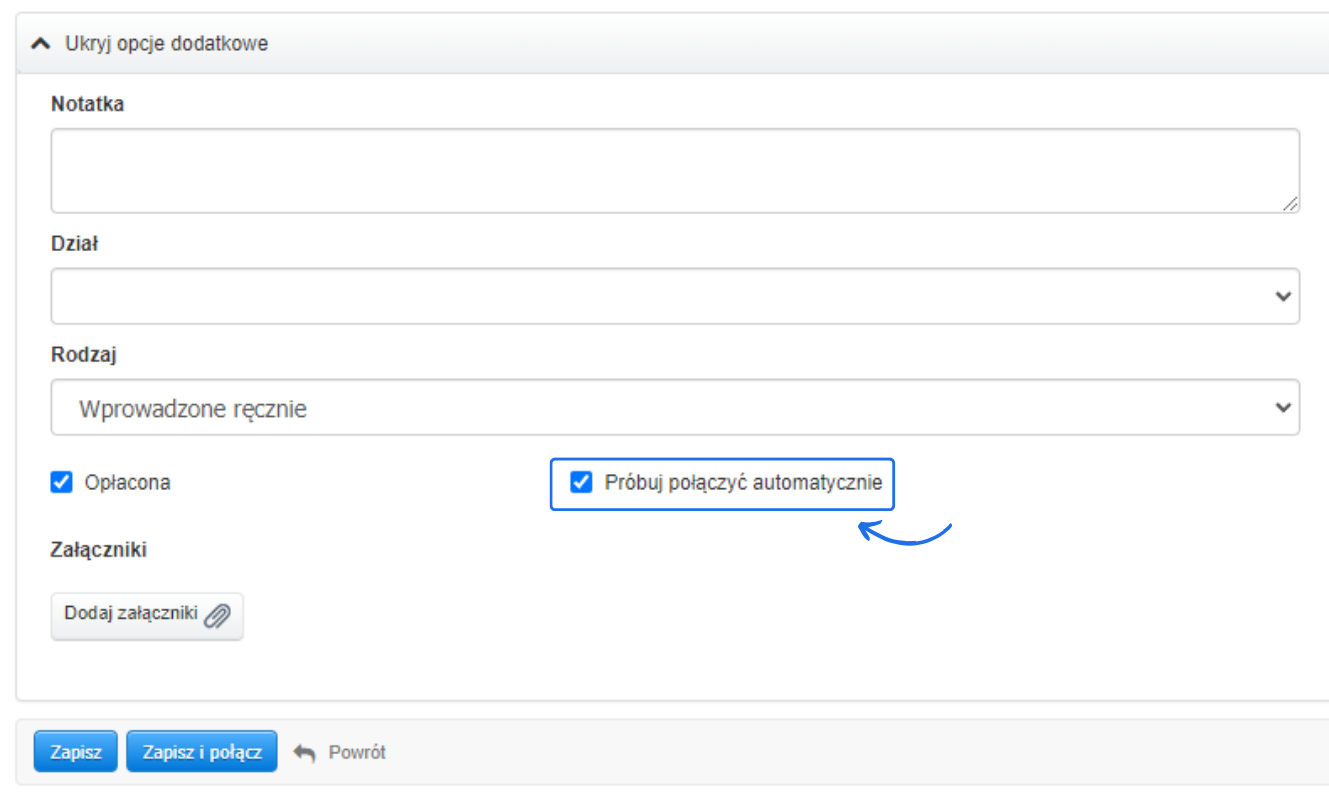This screenshot has height=798, width=1329.
Task: Disable the Próbuj połączyć automatycznie checkbox
Action: tap(581, 483)
